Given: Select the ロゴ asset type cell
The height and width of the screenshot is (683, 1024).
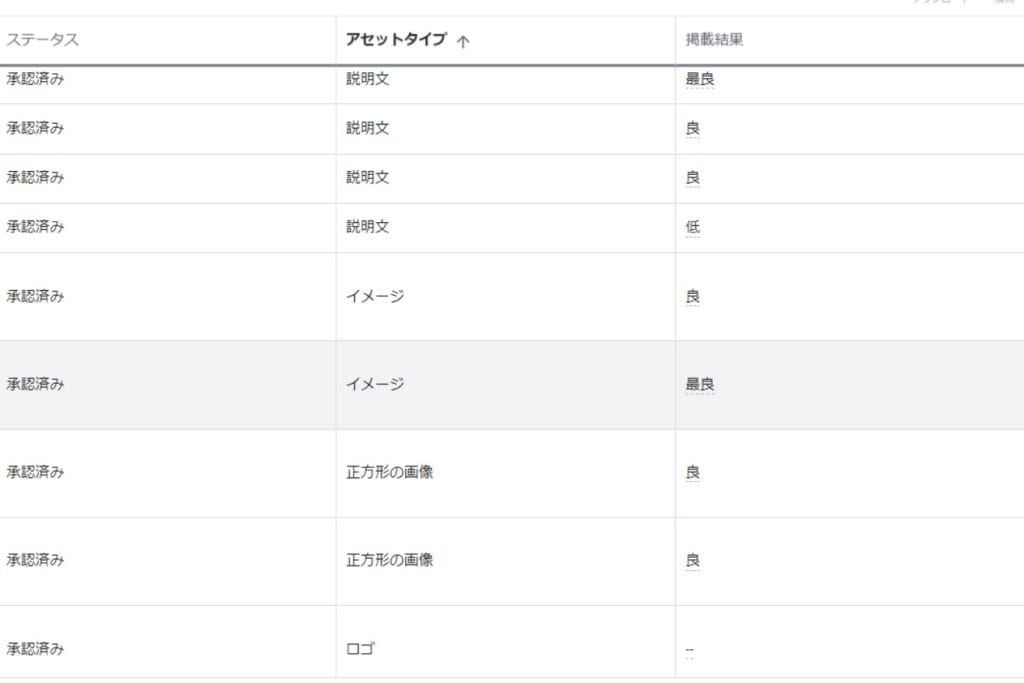Looking at the screenshot, I should point(360,649).
